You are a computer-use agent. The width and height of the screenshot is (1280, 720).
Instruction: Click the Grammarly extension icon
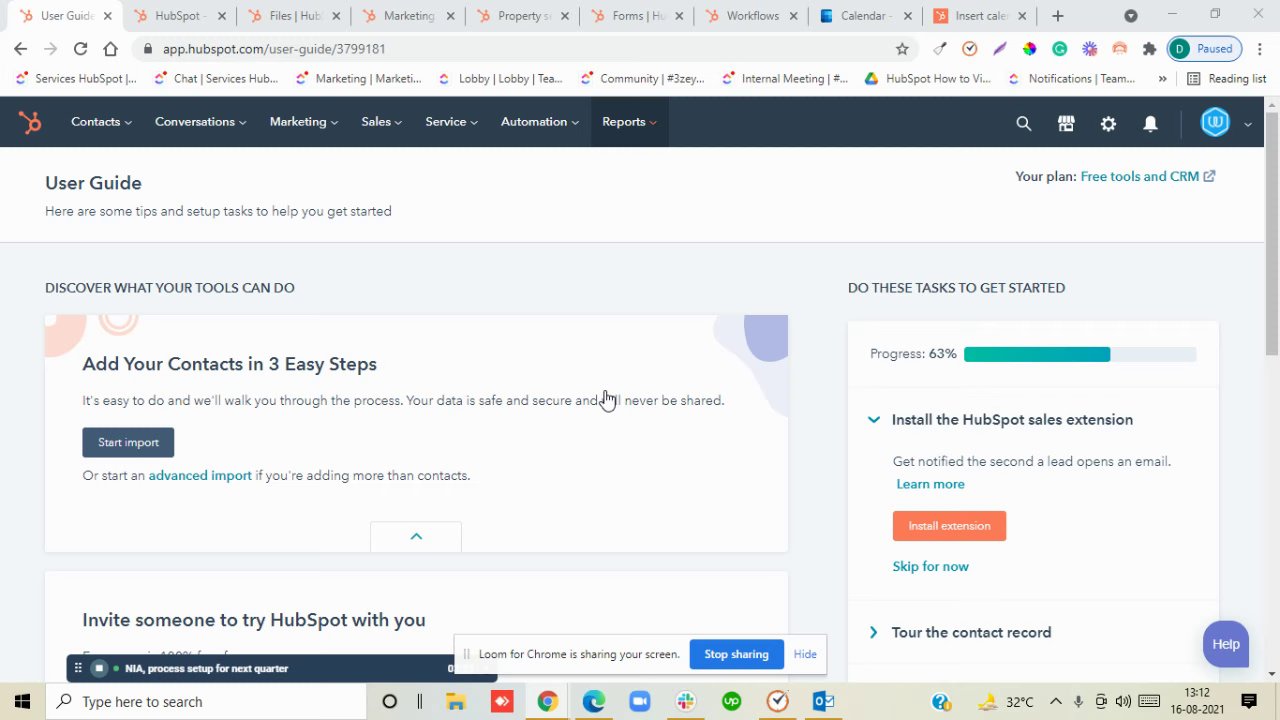tap(1059, 48)
